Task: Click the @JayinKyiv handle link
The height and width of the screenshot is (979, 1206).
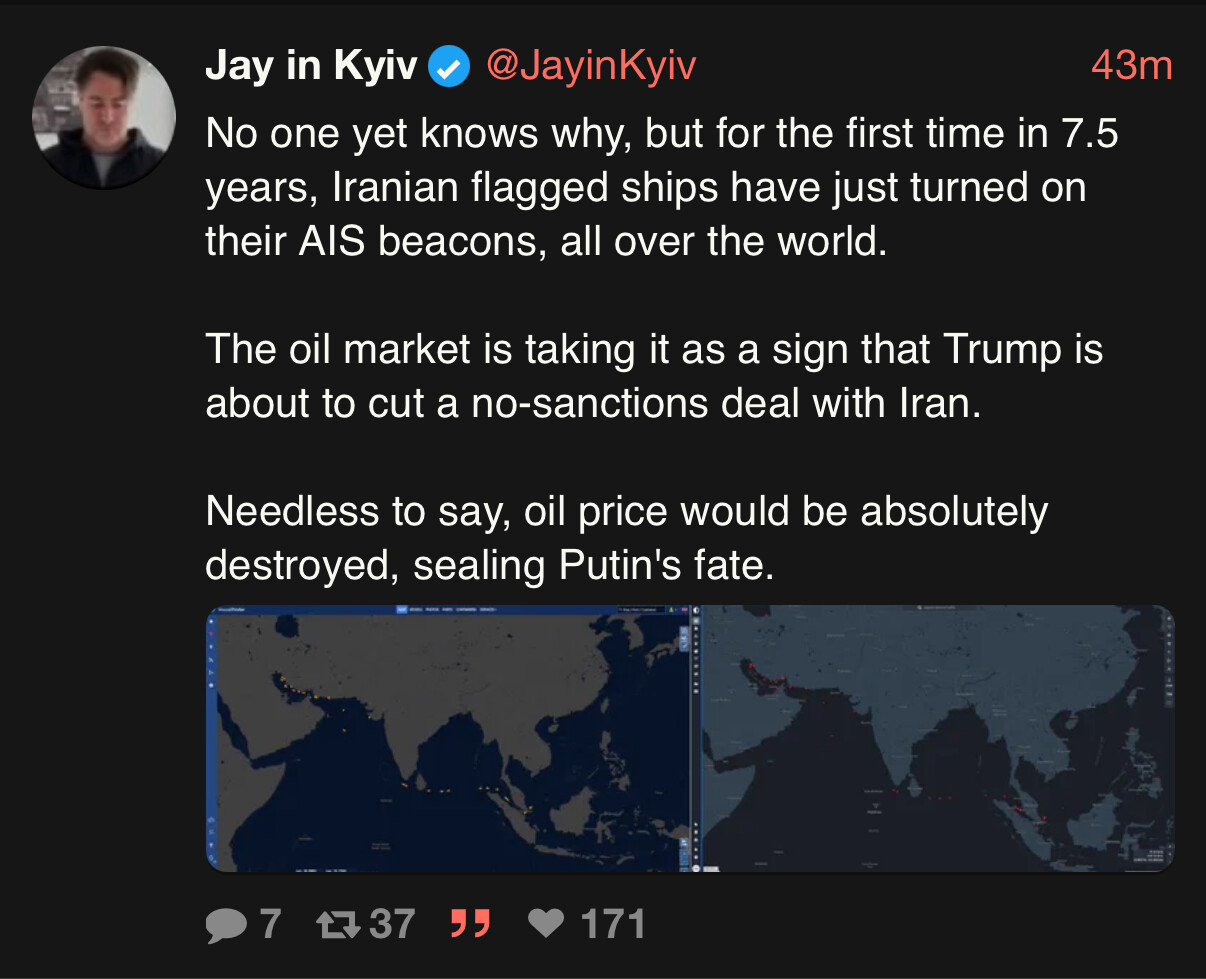Action: point(590,66)
